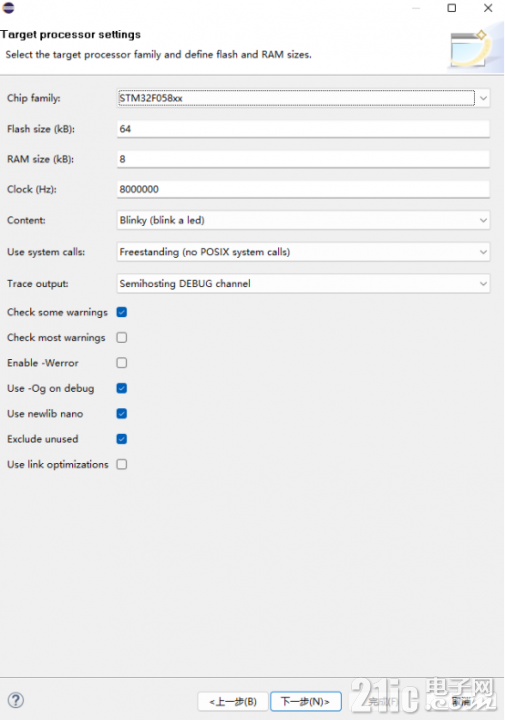The width and height of the screenshot is (505, 720).
Task: Enable the -Werror checkbox
Action: [122, 363]
